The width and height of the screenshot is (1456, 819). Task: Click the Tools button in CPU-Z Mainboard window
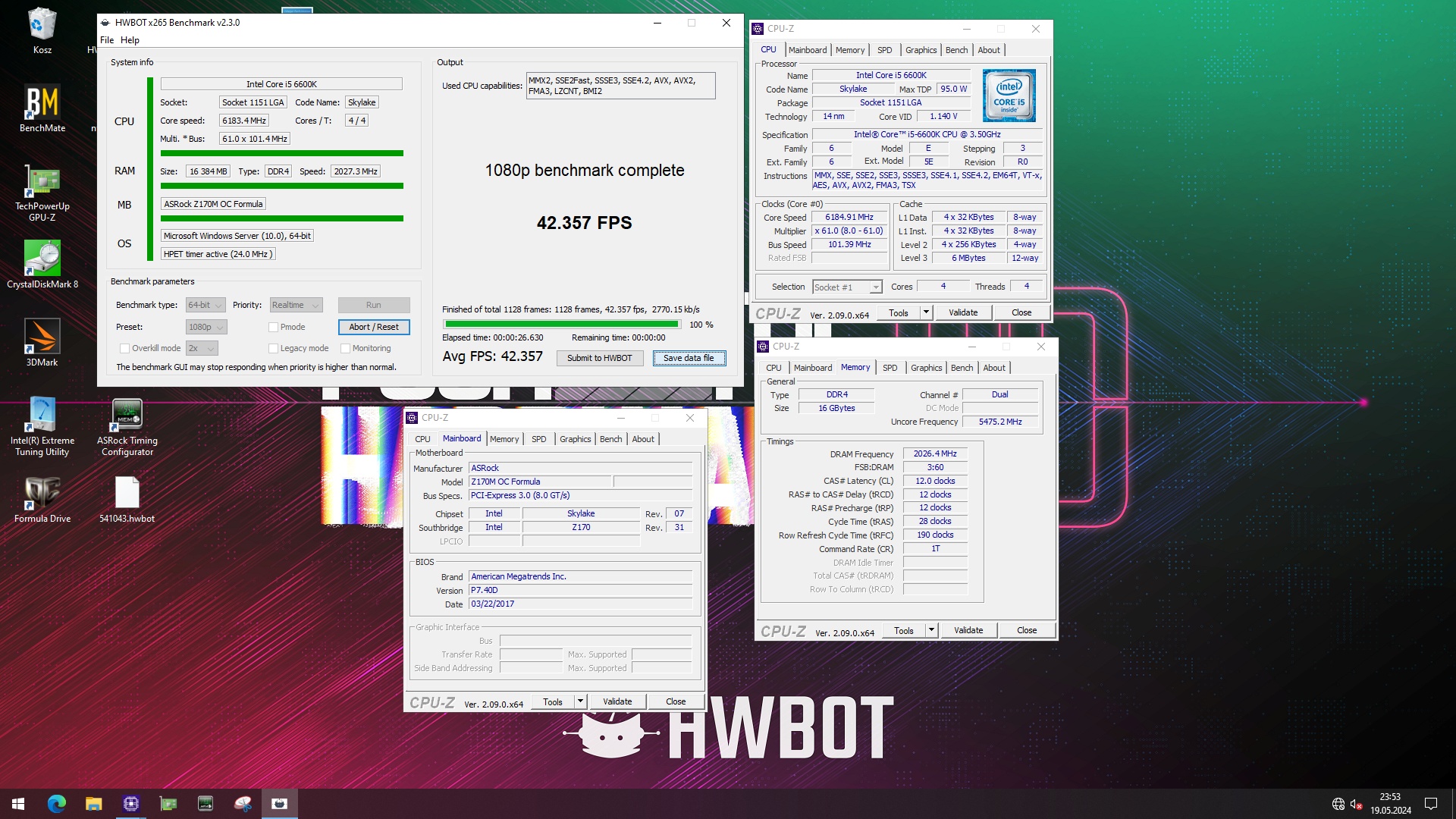click(x=553, y=701)
